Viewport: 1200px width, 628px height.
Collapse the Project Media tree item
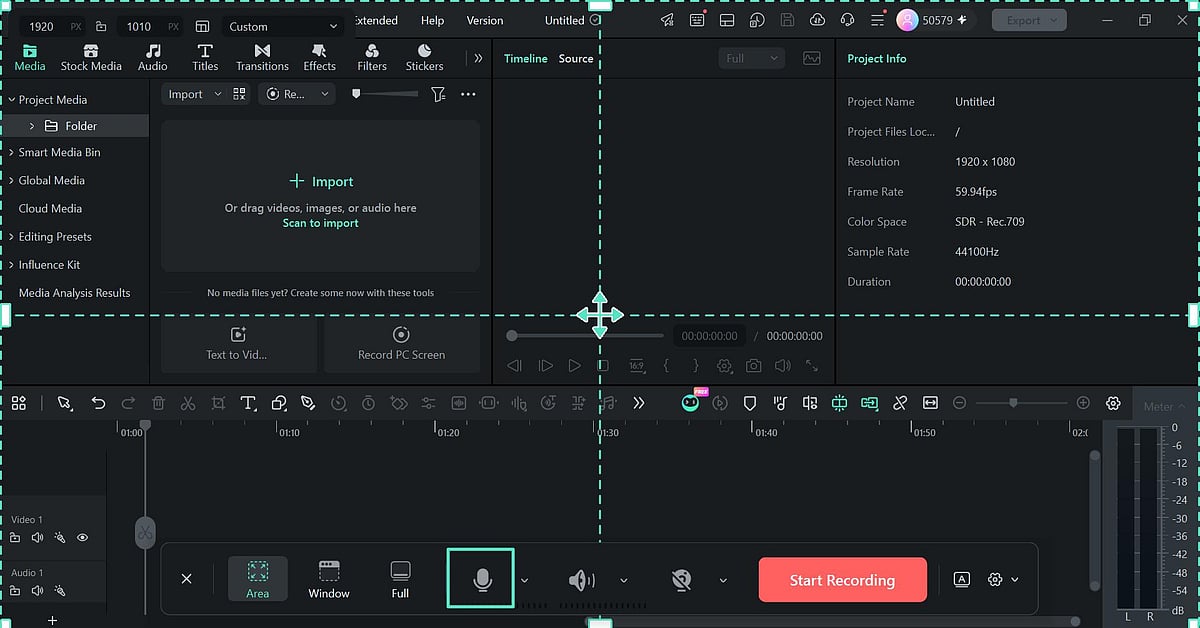coord(12,100)
